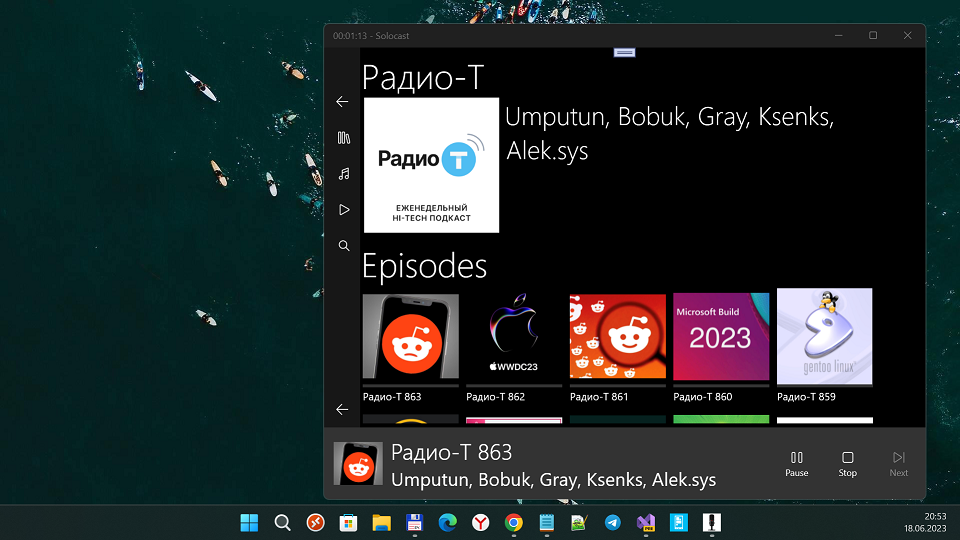This screenshot has width=960, height=540.
Task: Select the Радио-Т 863 episode title
Action: point(392,397)
